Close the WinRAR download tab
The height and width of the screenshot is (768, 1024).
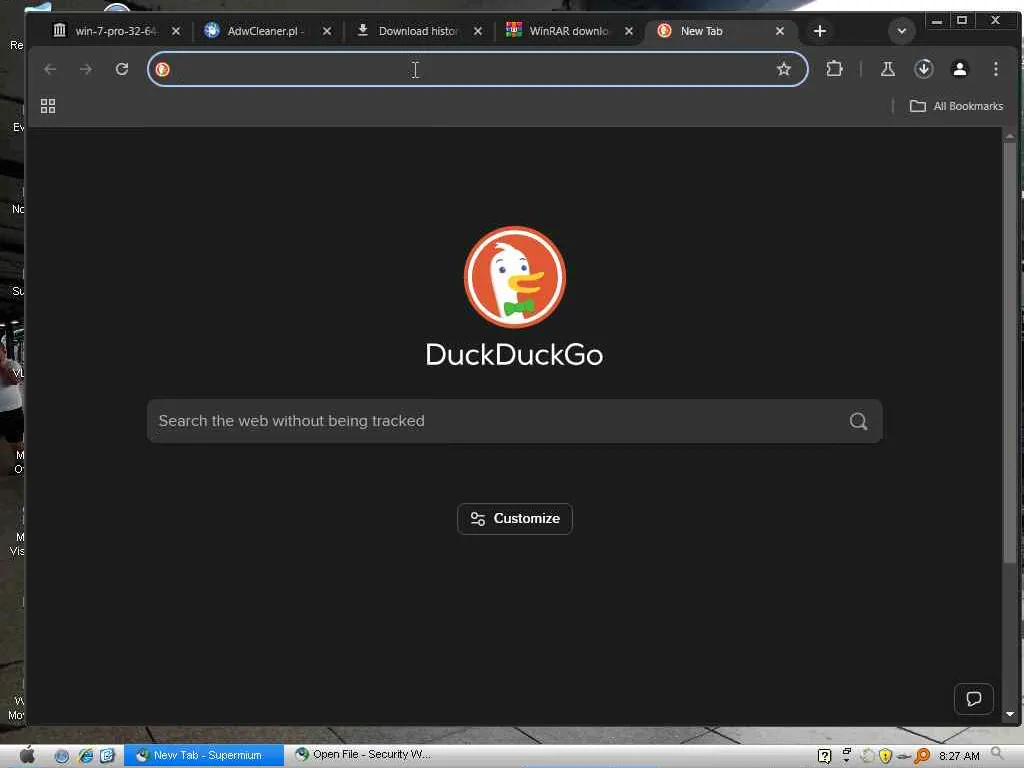(x=628, y=31)
